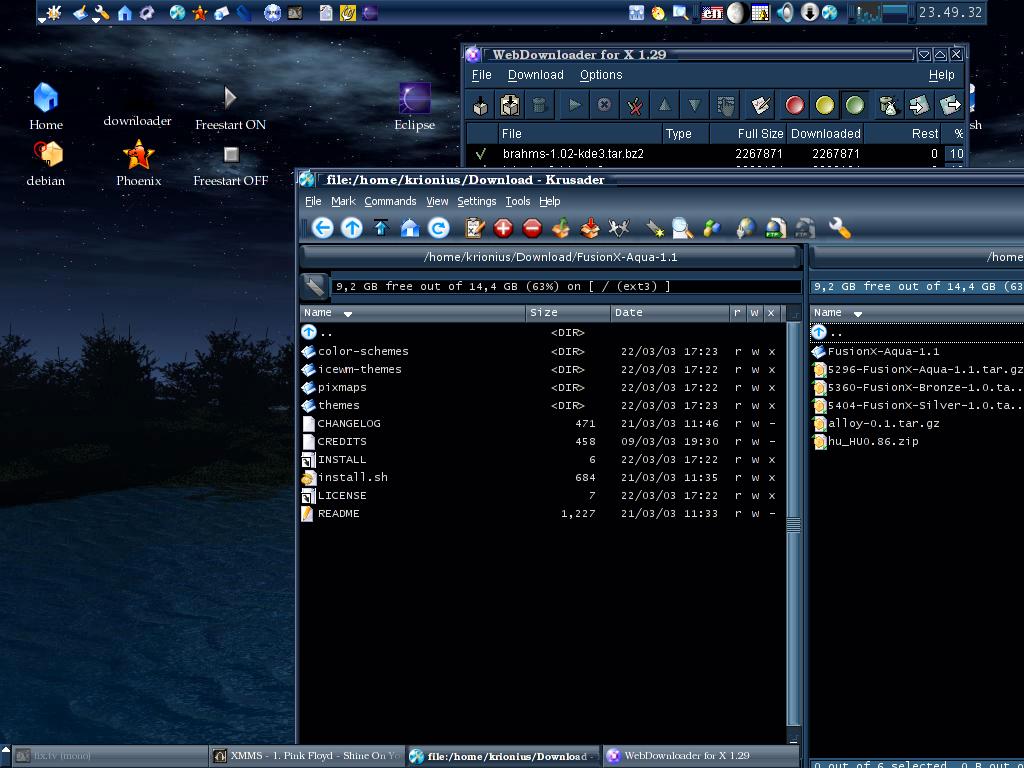This screenshot has height=768, width=1024.
Task: Click the Full Size column header in WebDownloader
Action: tap(748, 134)
